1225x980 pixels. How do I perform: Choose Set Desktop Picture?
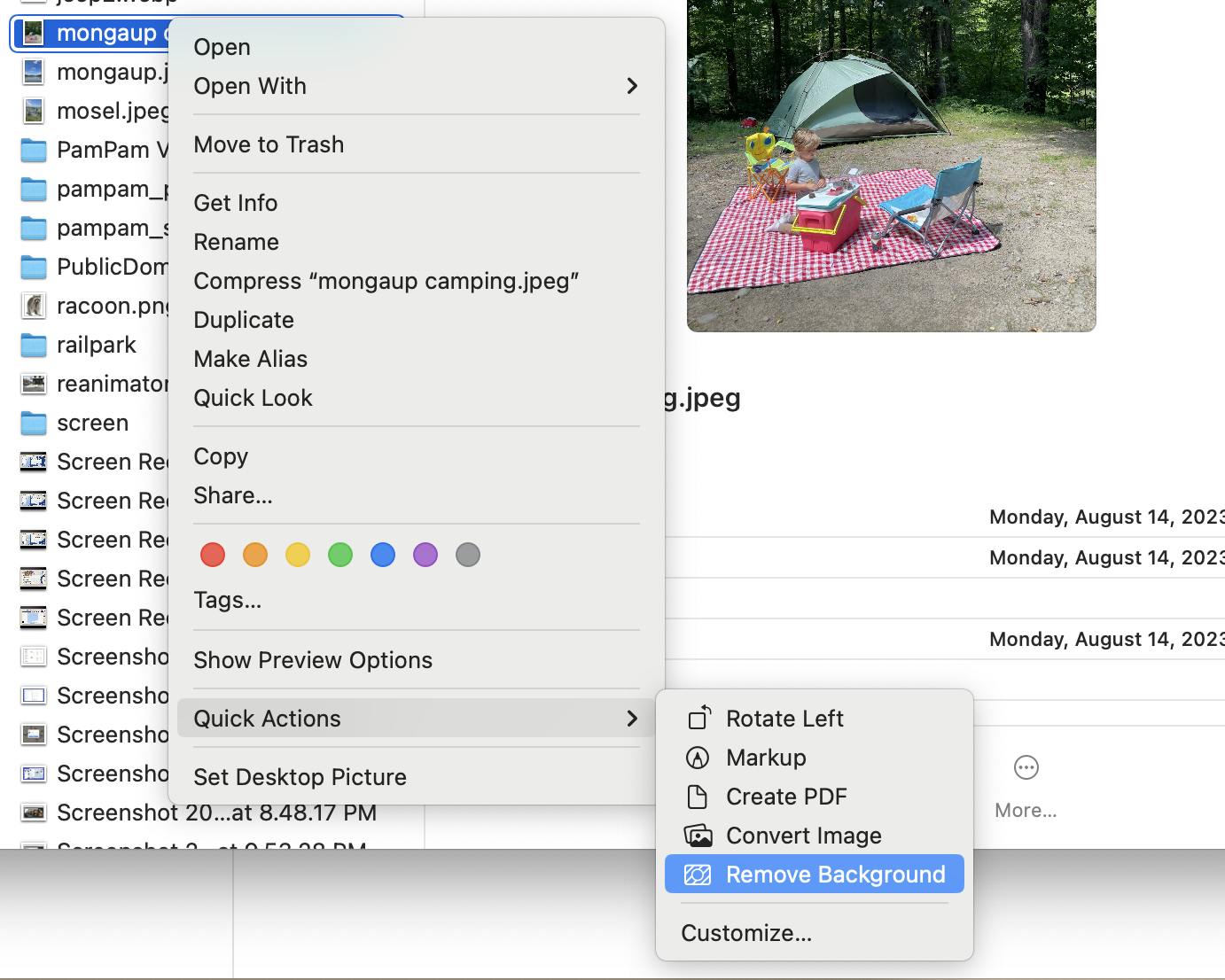417,777
